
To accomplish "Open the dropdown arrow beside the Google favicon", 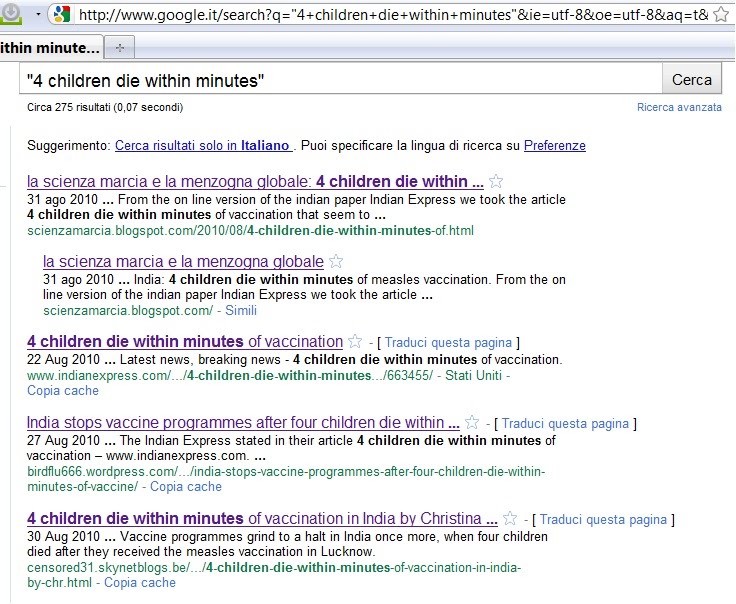I will 38,15.
